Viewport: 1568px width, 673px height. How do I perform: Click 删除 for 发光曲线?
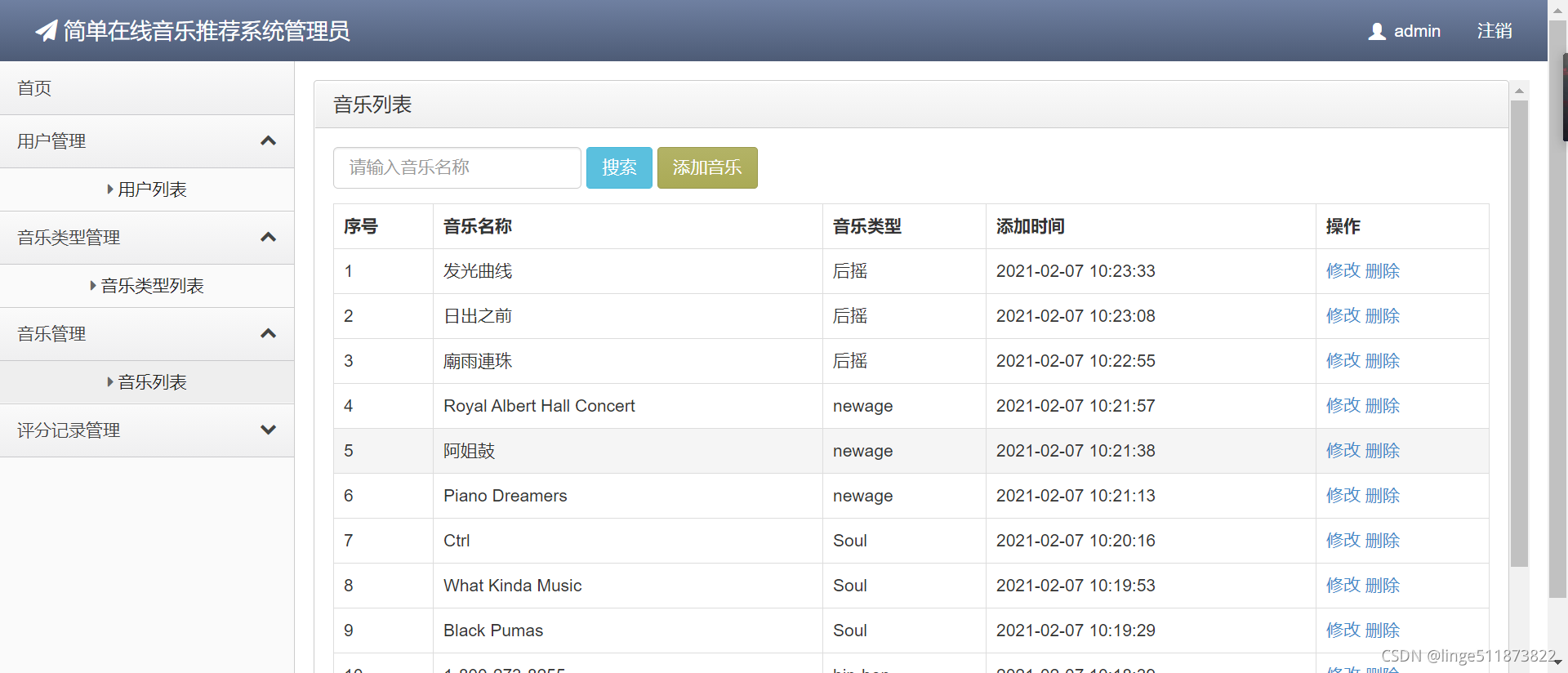click(x=1383, y=271)
